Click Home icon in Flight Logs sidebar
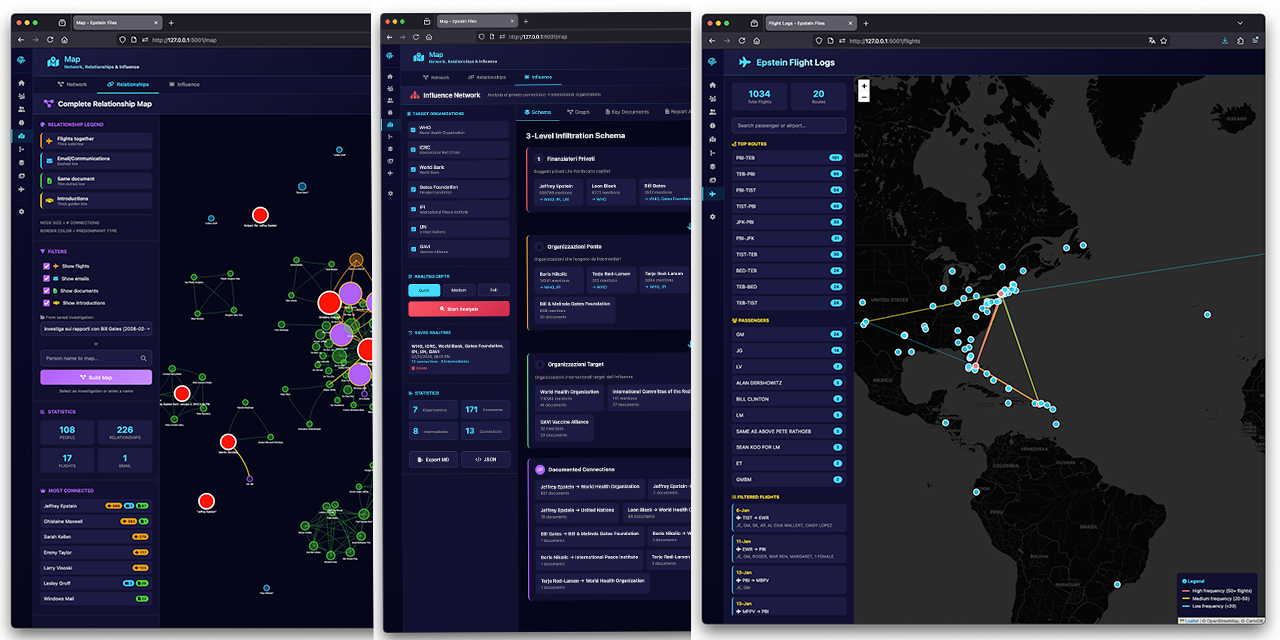Screen dimensions: 1280x640 point(712,85)
